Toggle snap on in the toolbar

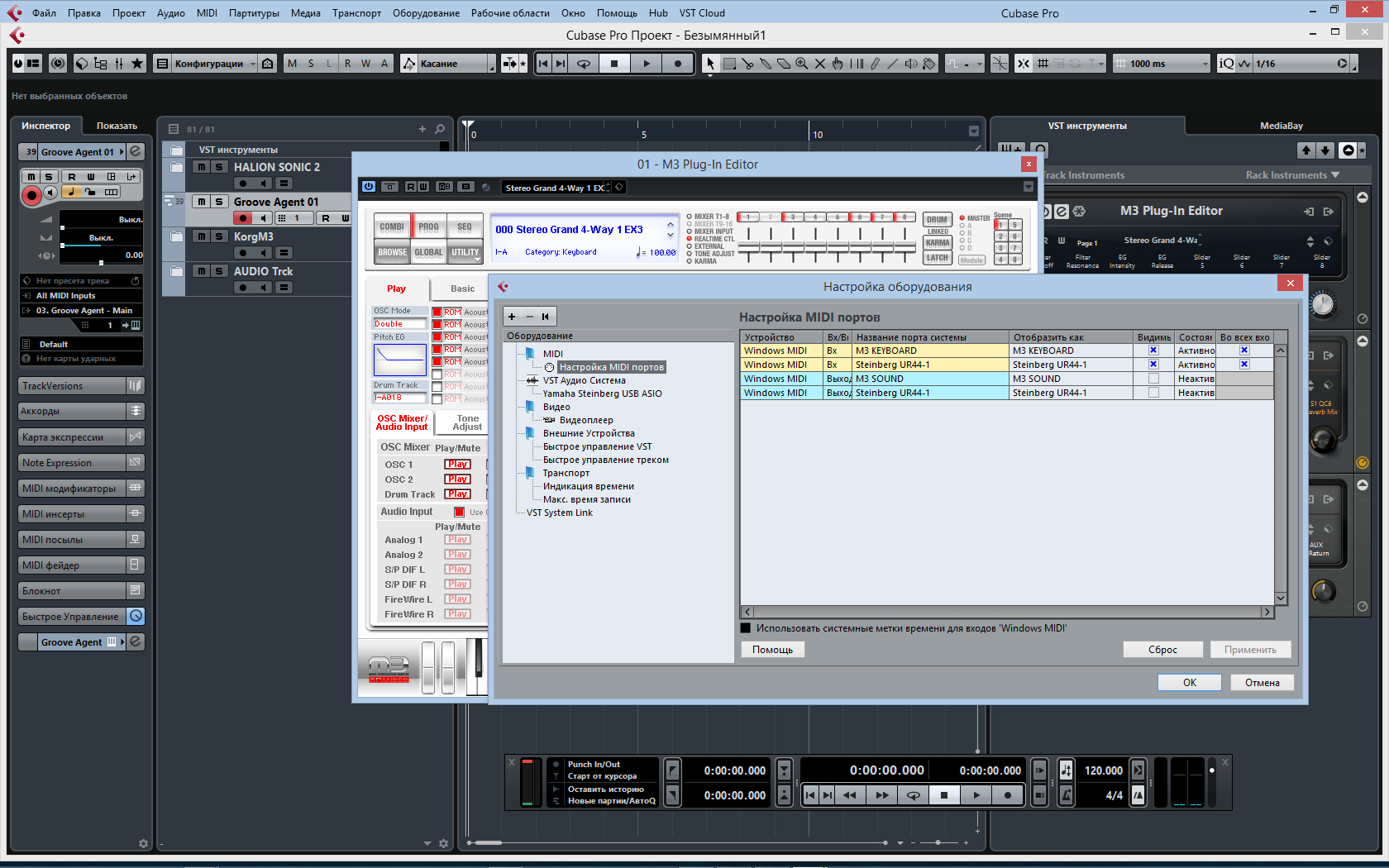(1024, 64)
